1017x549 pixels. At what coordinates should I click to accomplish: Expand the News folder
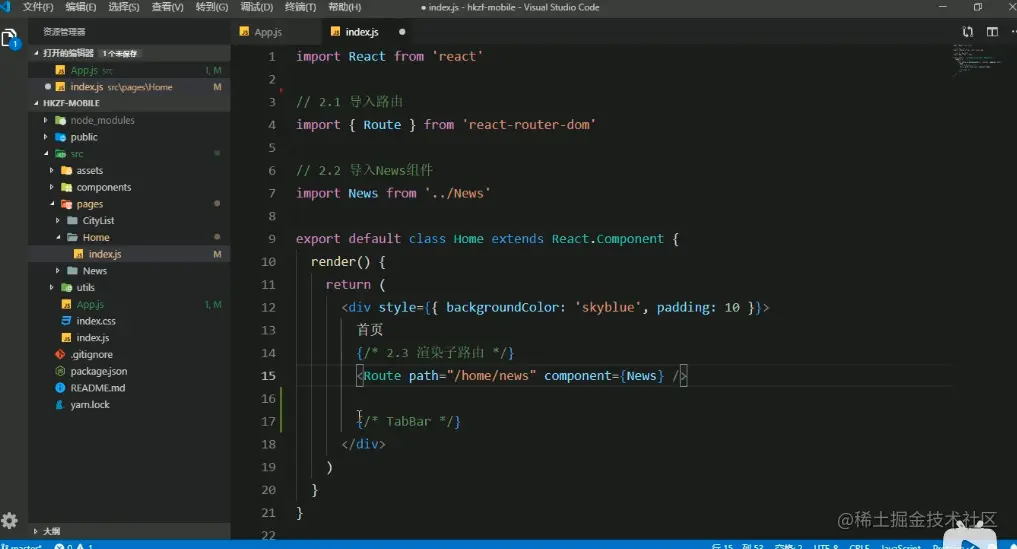click(58, 271)
